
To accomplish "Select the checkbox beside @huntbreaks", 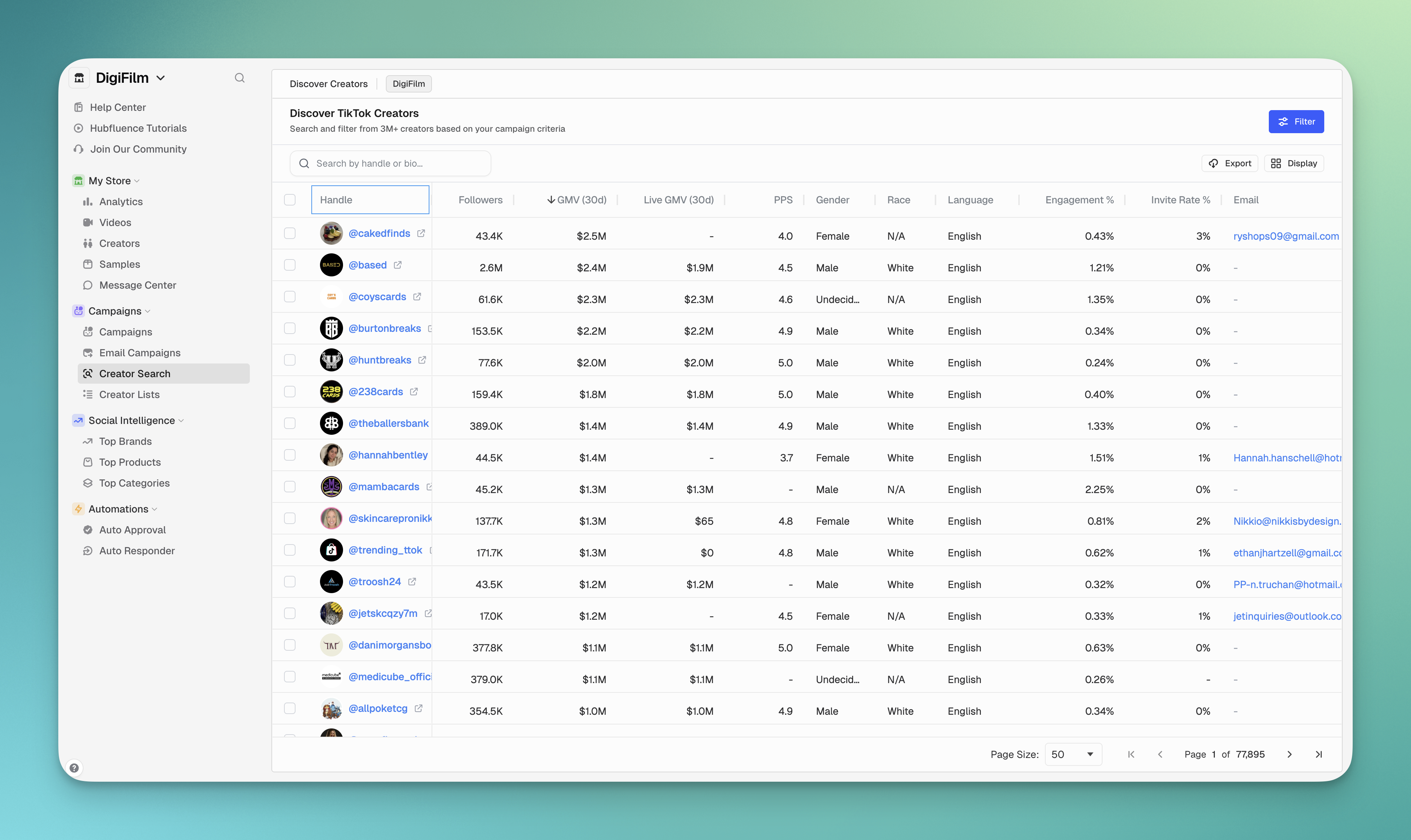I will (290, 360).
